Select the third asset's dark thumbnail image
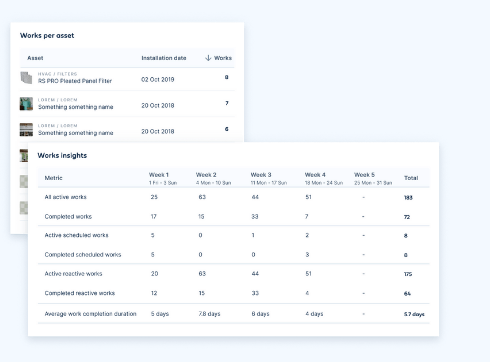This screenshot has height=362, width=490. (x=26, y=130)
